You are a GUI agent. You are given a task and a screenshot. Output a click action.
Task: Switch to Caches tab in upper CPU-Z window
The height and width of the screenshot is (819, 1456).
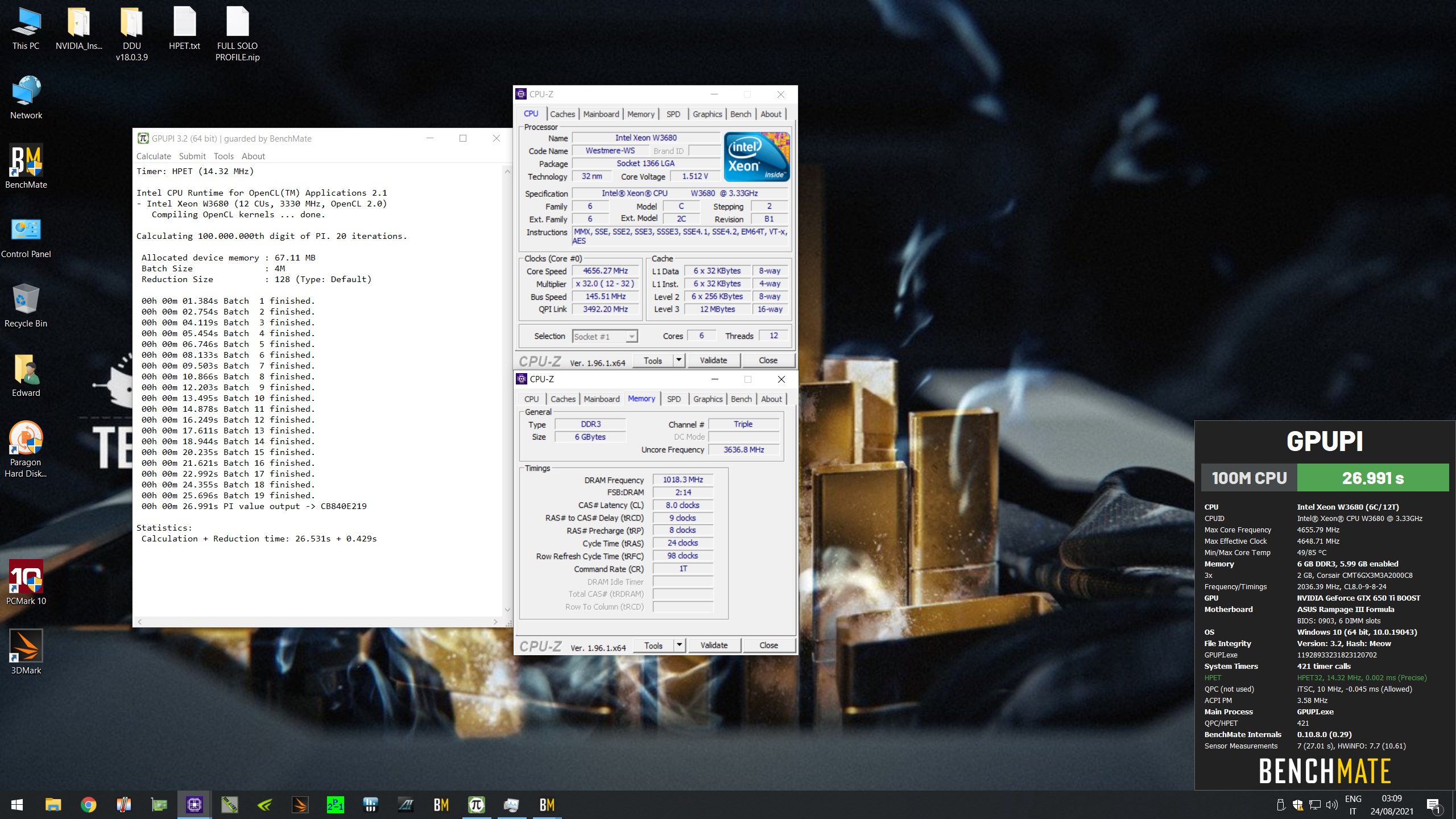(562, 114)
